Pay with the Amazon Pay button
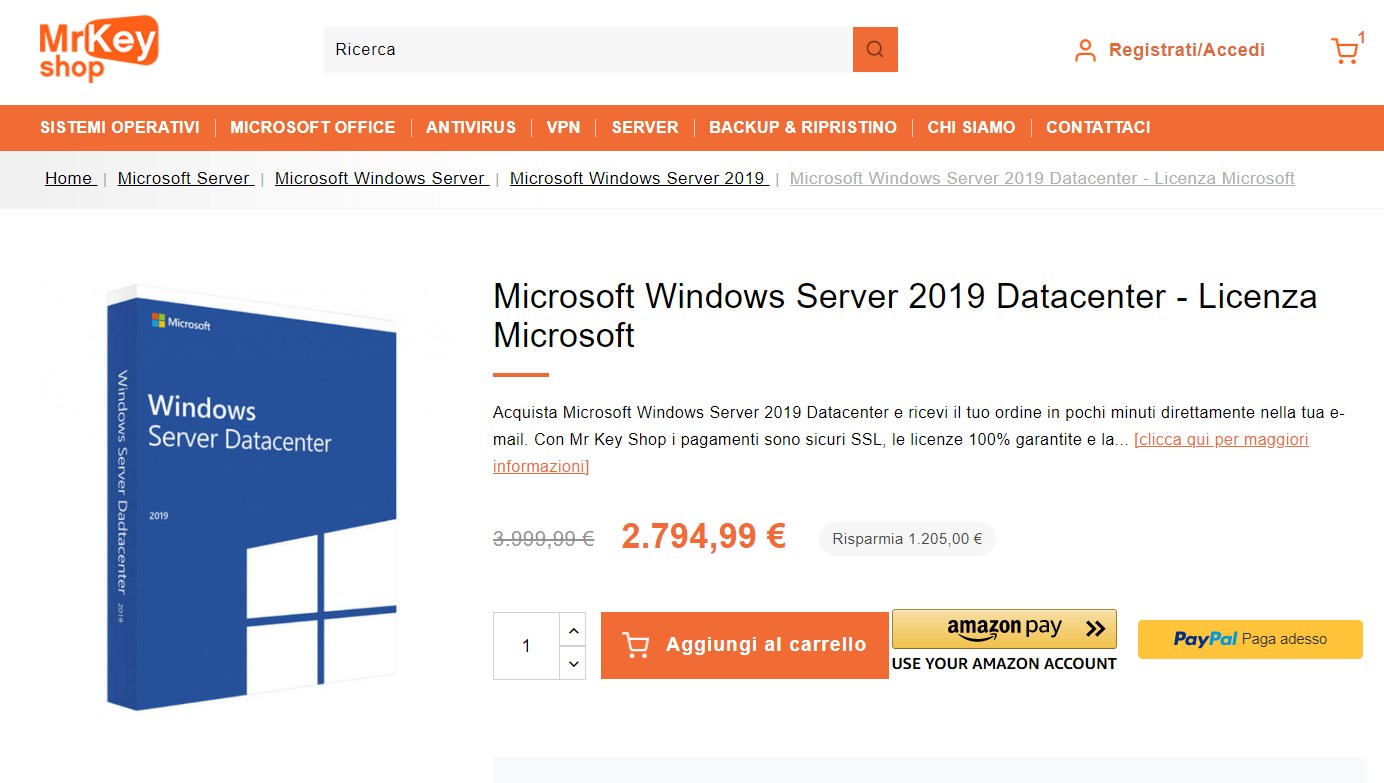Image resolution: width=1384 pixels, height=783 pixels. coord(1003,628)
